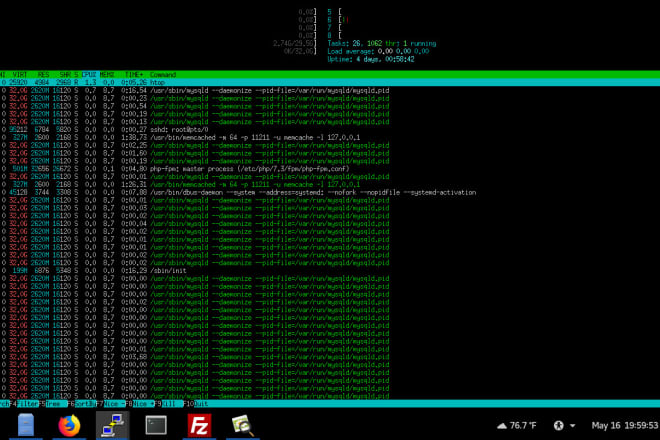Click the CPU 6 usage meter
The height and width of the screenshot is (440, 660).
[338, 20]
